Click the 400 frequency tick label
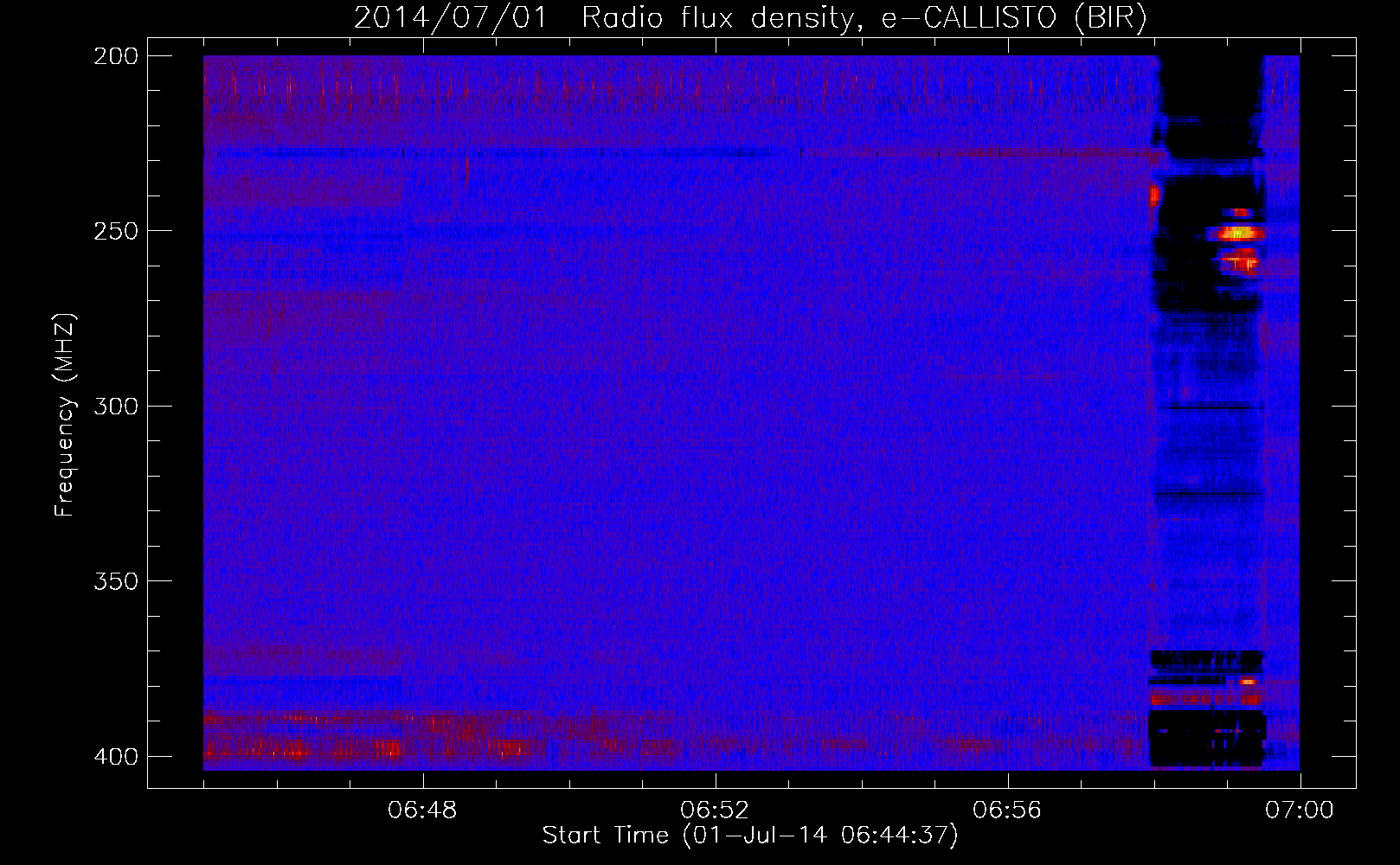 click(x=115, y=756)
